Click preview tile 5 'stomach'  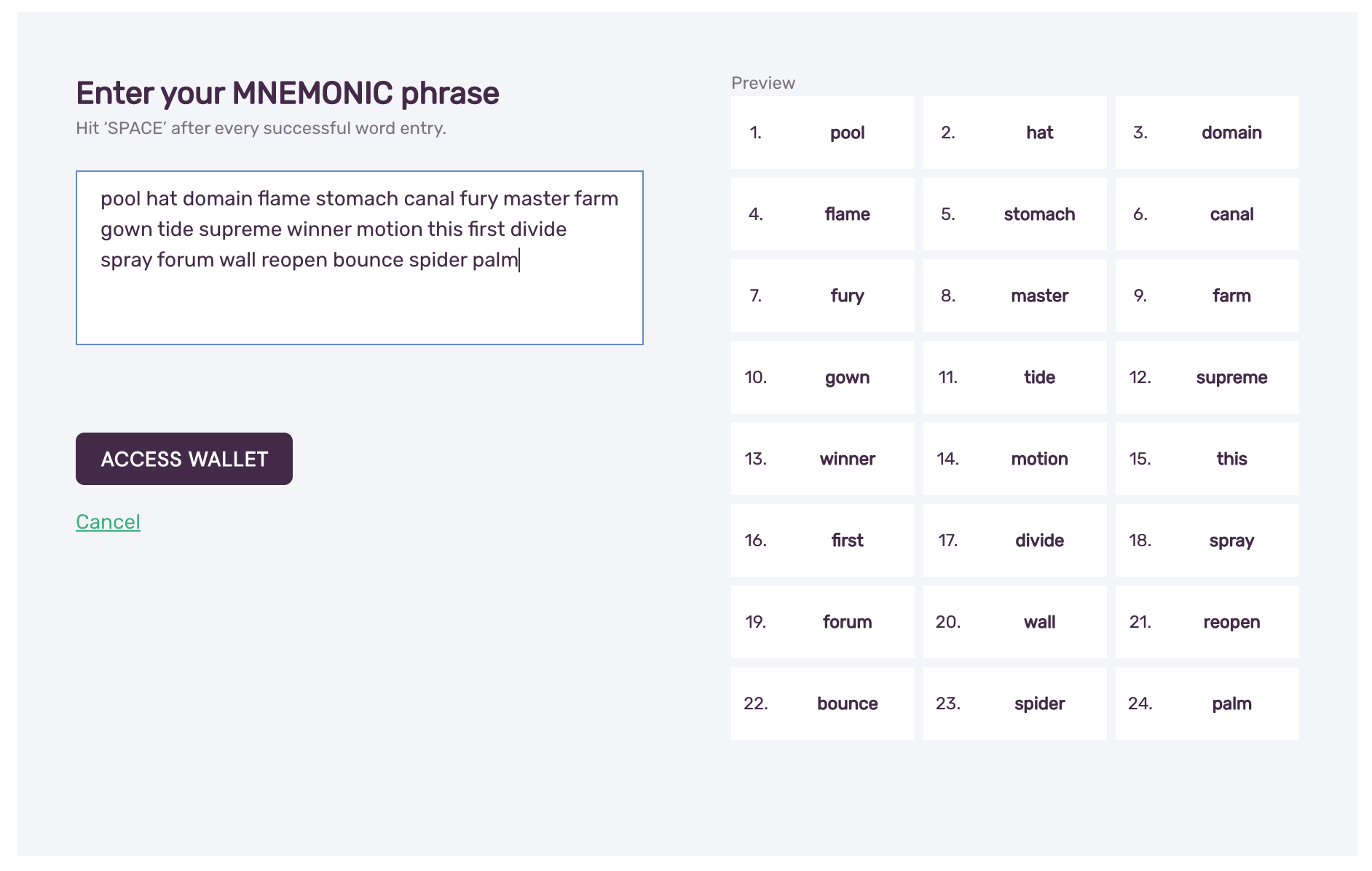click(1015, 214)
